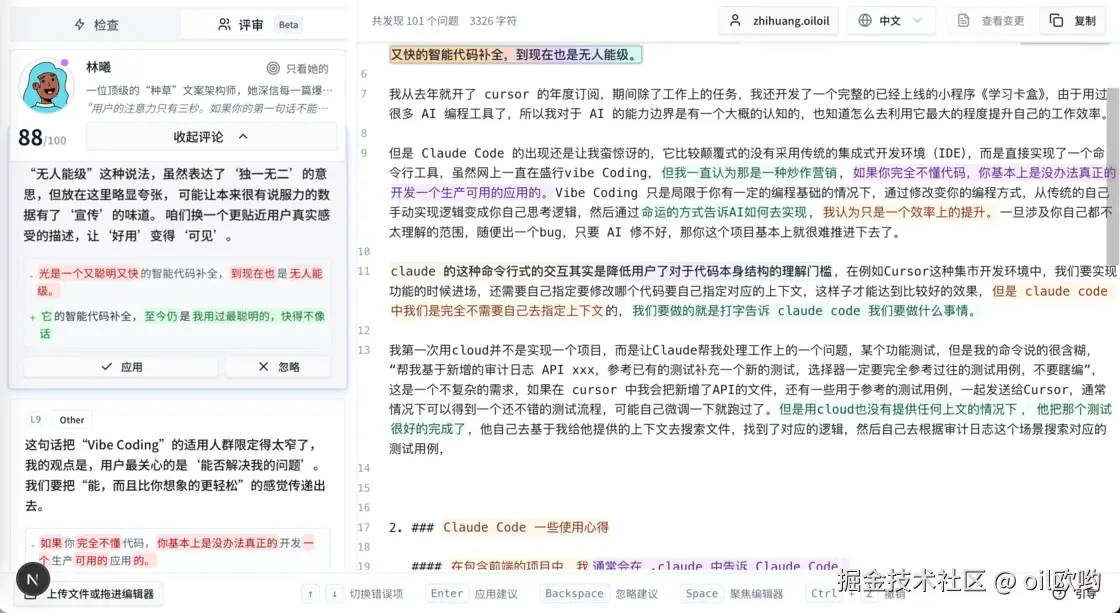Click the checkmark icon on 应用
This screenshot has width=1120, height=613.
coord(106,367)
